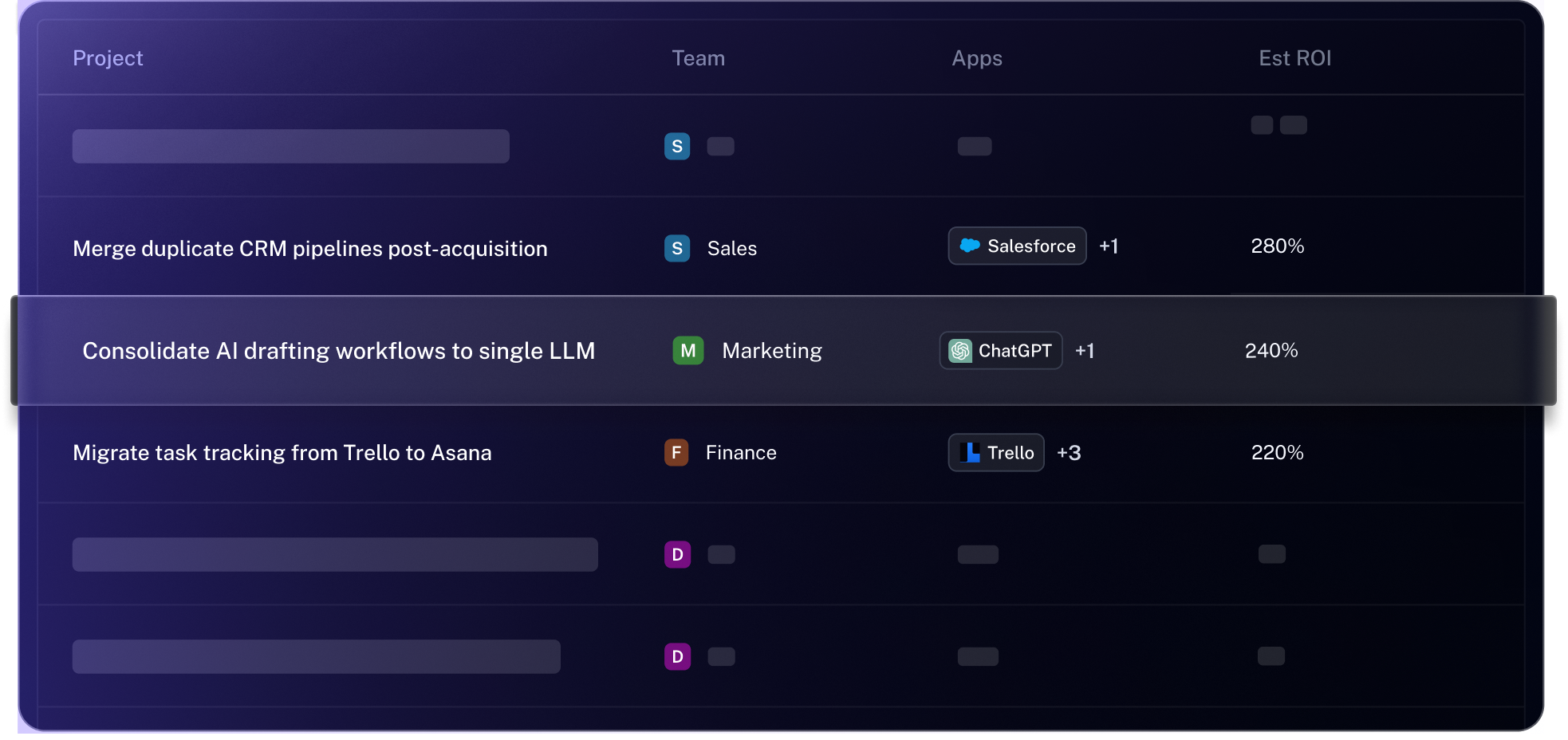Show the +3 extra apps beside Trello

1069,453
